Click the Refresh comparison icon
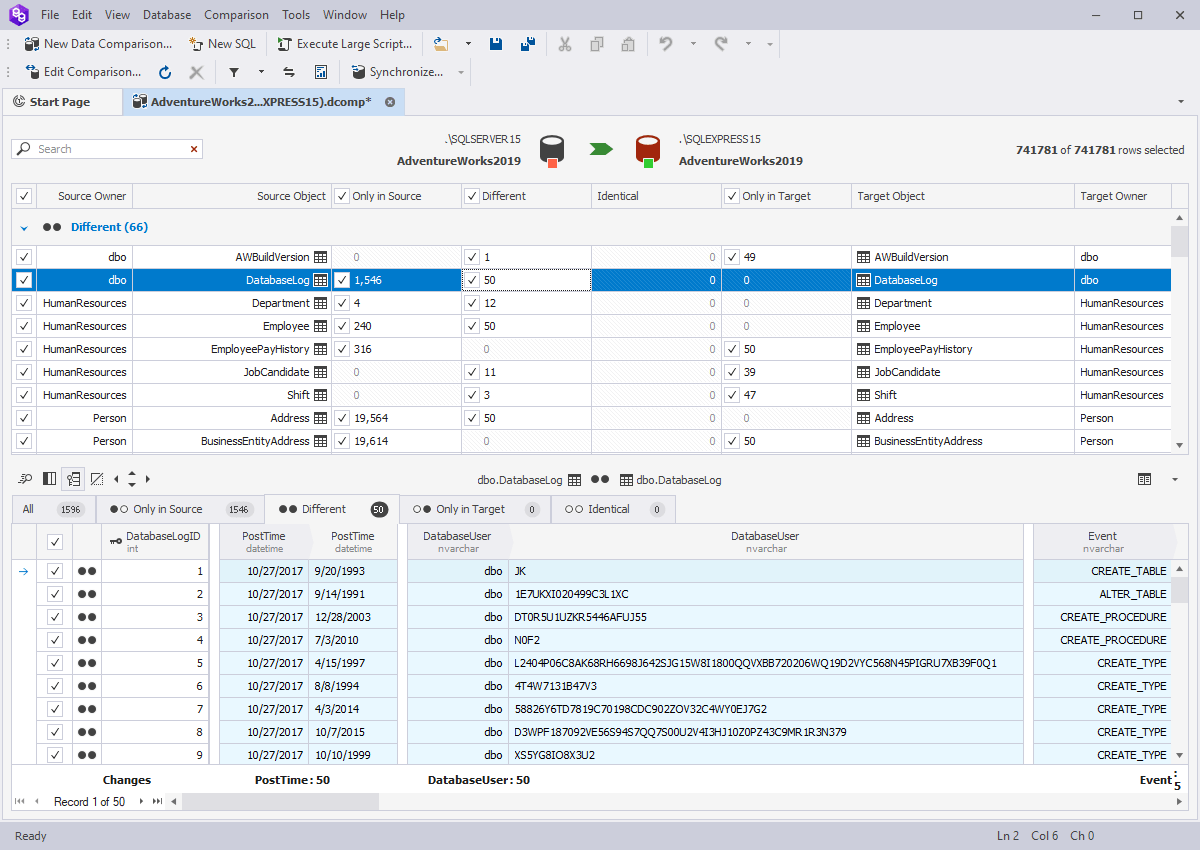Image resolution: width=1200 pixels, height=850 pixels. 165,72
